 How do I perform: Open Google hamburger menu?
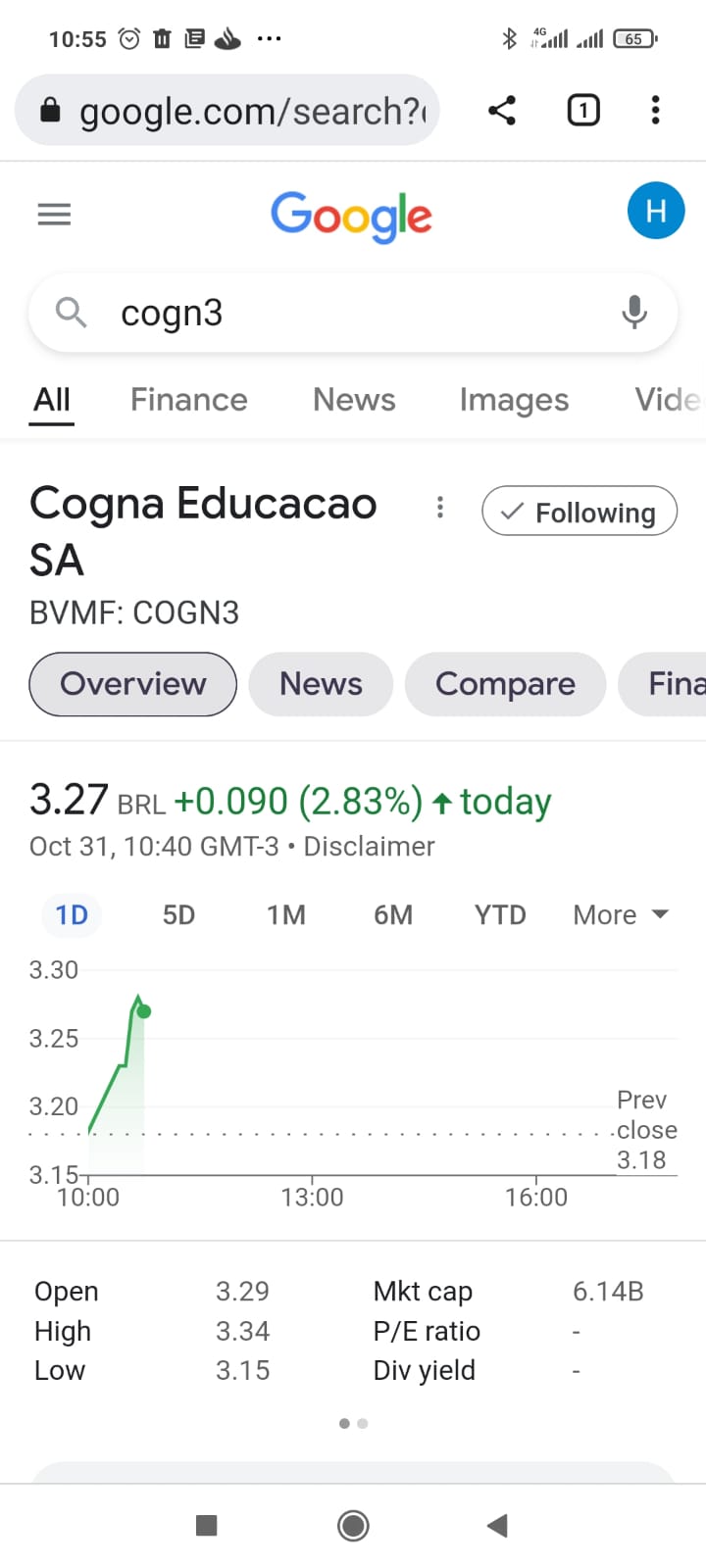[54, 214]
